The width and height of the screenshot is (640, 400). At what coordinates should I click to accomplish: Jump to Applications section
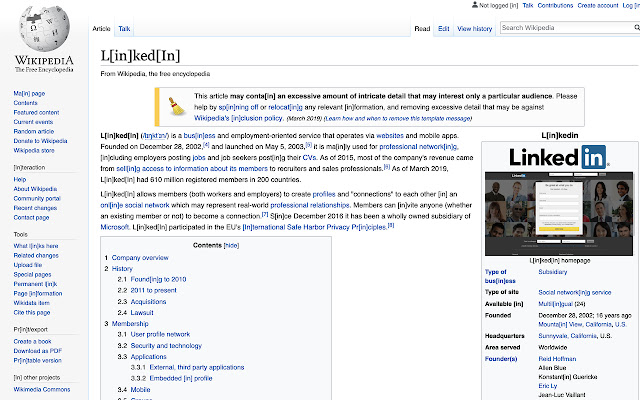[149, 357]
